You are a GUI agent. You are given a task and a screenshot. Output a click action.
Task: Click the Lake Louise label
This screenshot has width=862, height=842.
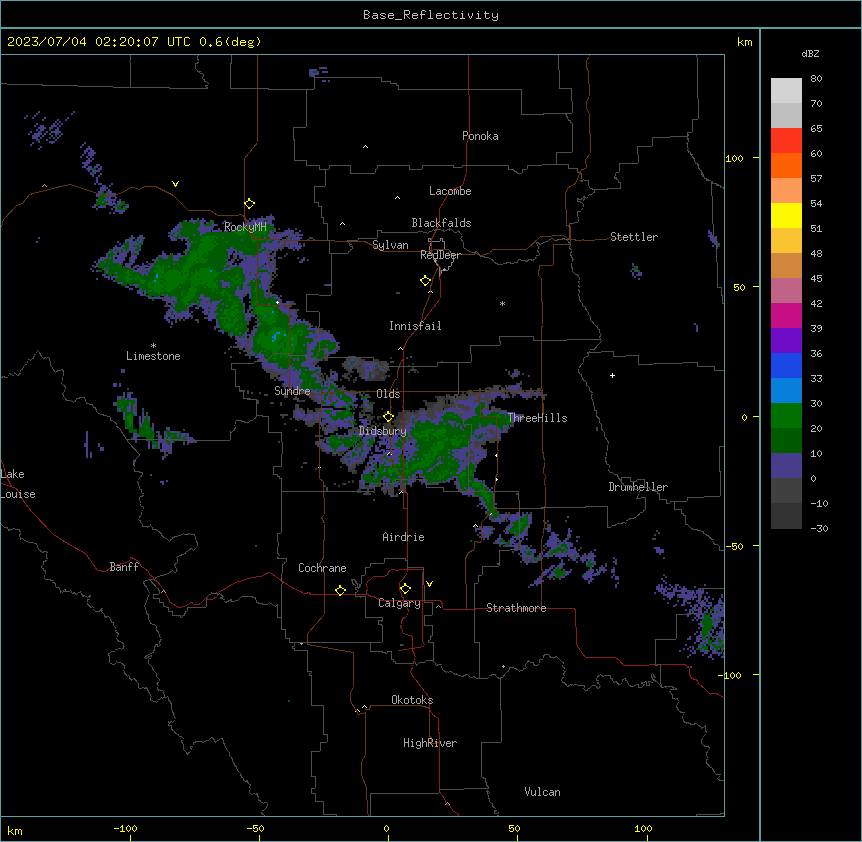tap(18, 484)
